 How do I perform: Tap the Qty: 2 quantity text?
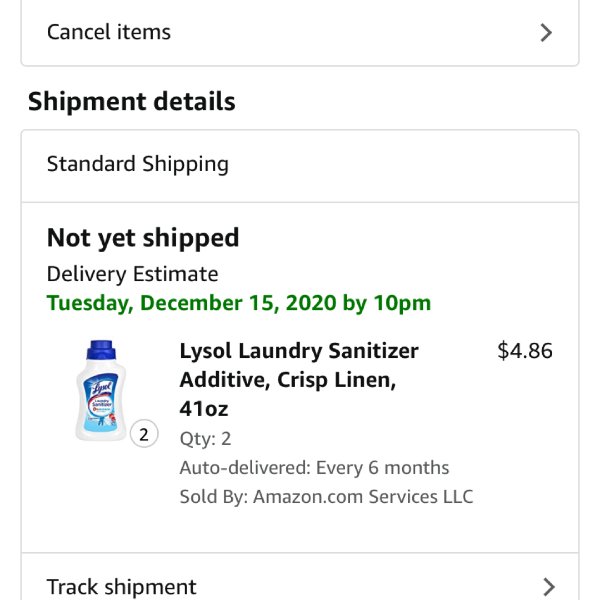[x=205, y=439]
